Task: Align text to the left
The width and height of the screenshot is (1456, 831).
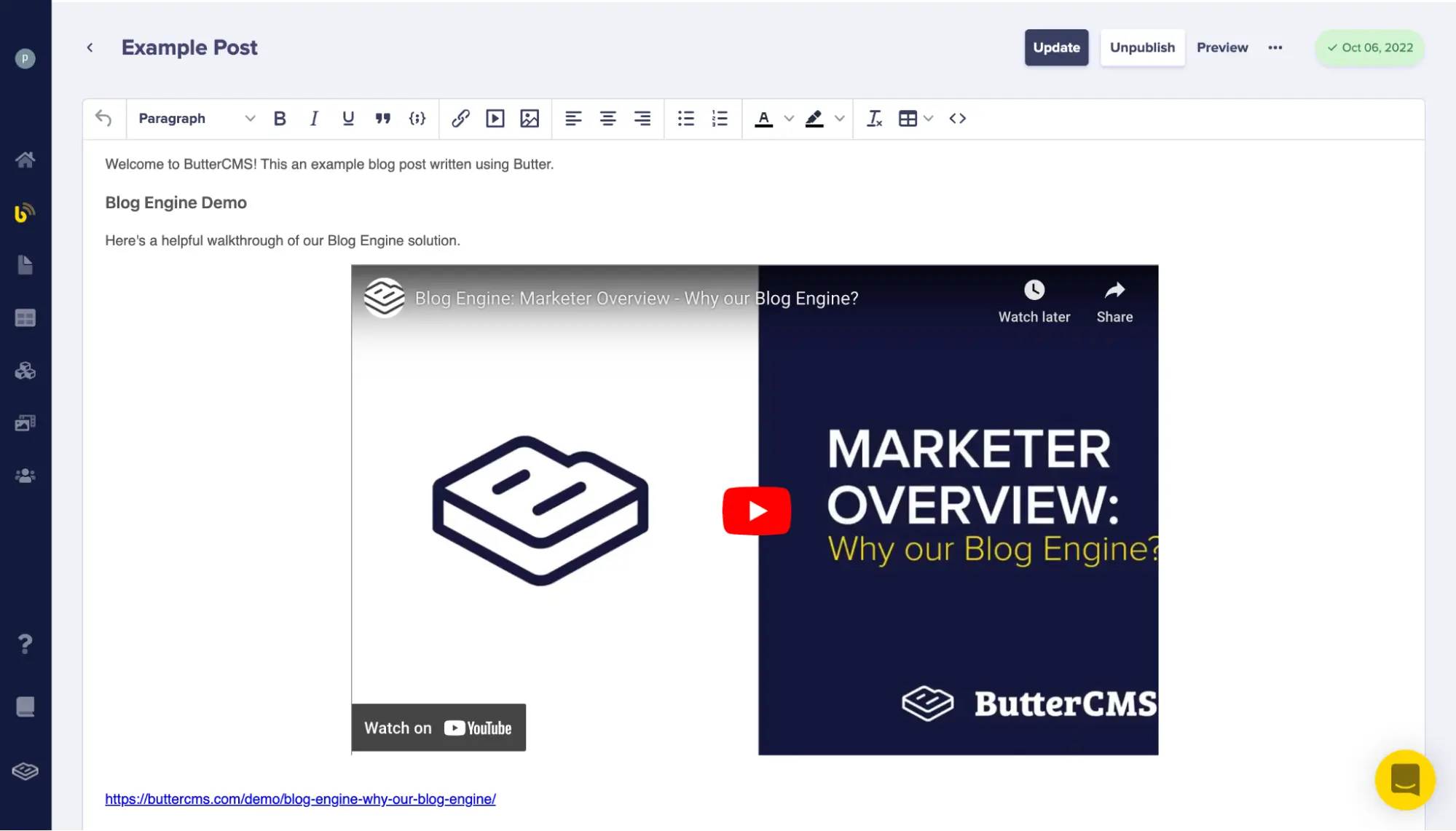Action: 573,118
